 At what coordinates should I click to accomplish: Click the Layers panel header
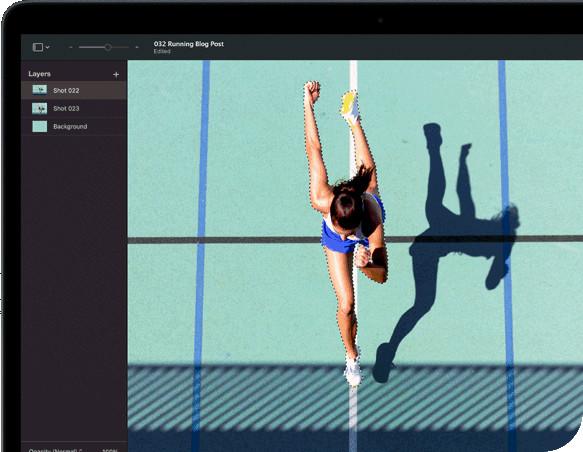pos(39,74)
